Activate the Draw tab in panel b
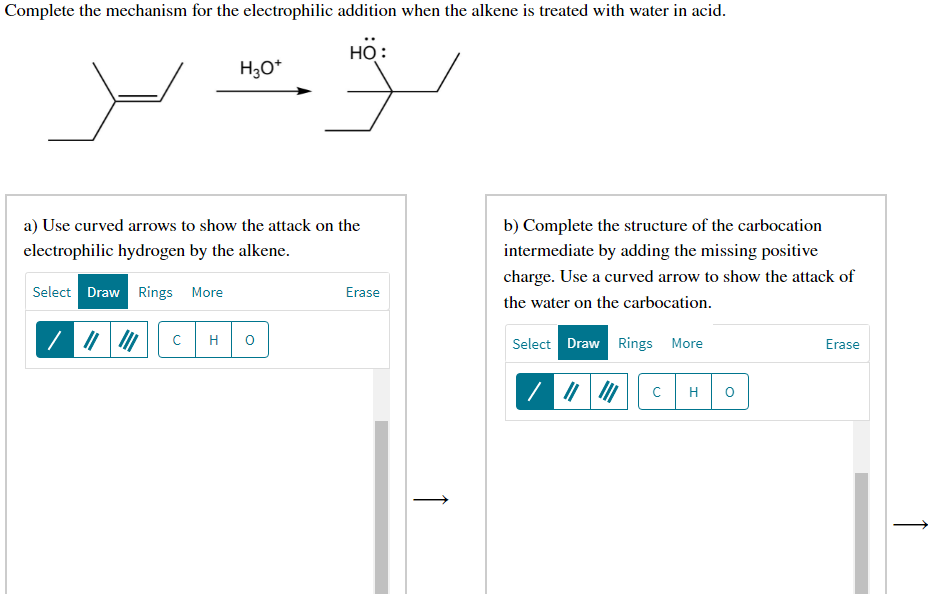This screenshot has height=594, width=928. [x=583, y=343]
